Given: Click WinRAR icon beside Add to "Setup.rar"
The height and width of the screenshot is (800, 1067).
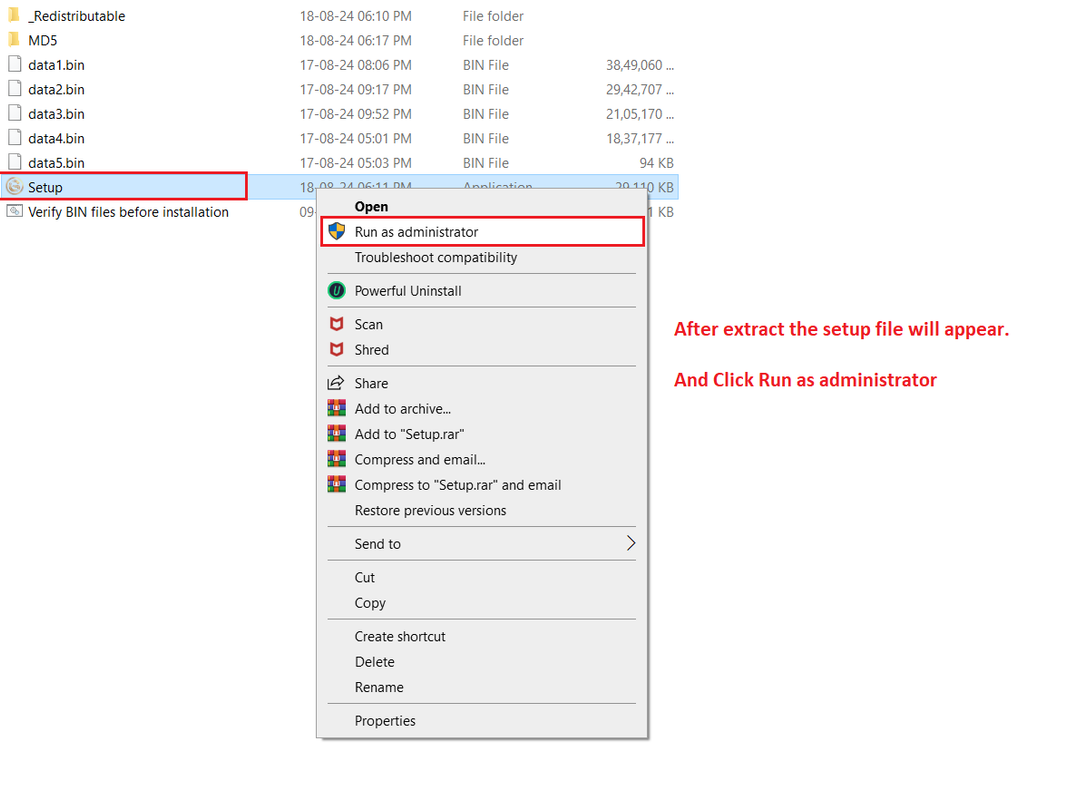Looking at the screenshot, I should pyautogui.click(x=336, y=433).
